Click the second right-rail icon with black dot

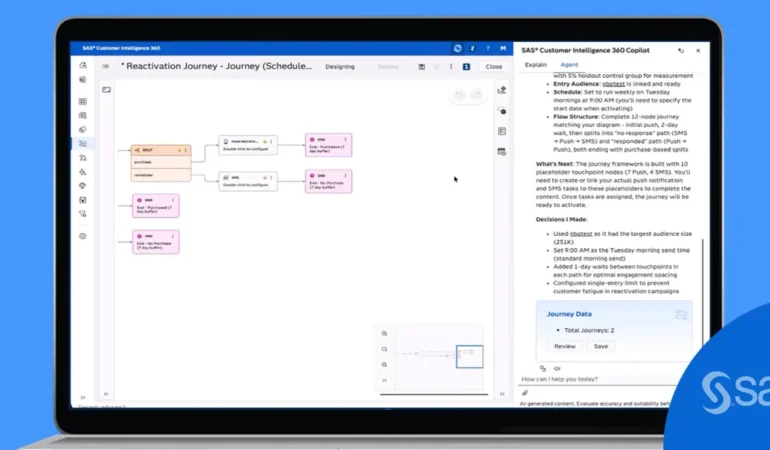(x=501, y=111)
